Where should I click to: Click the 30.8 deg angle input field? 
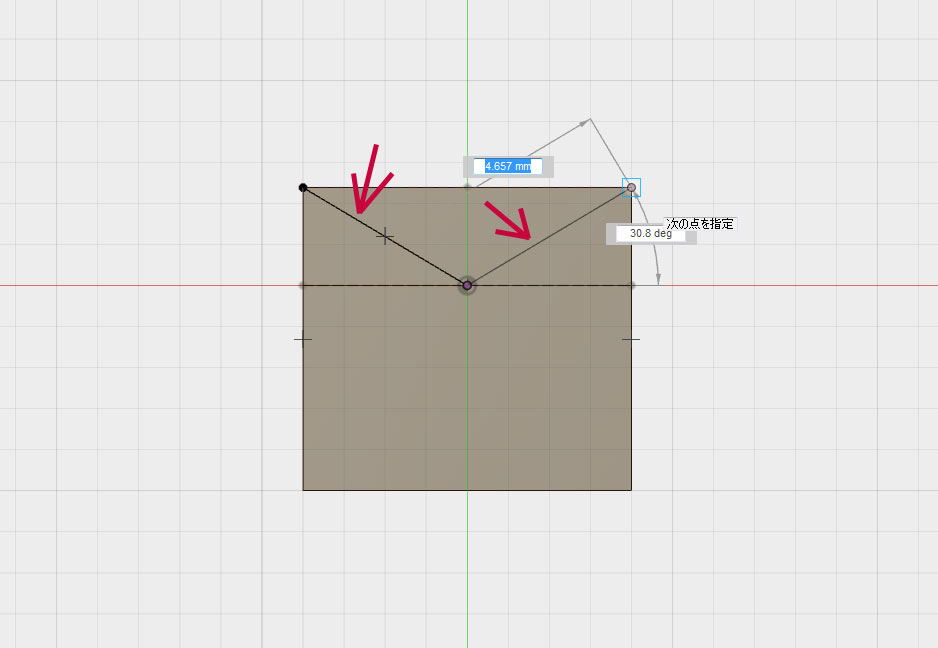tap(650, 233)
